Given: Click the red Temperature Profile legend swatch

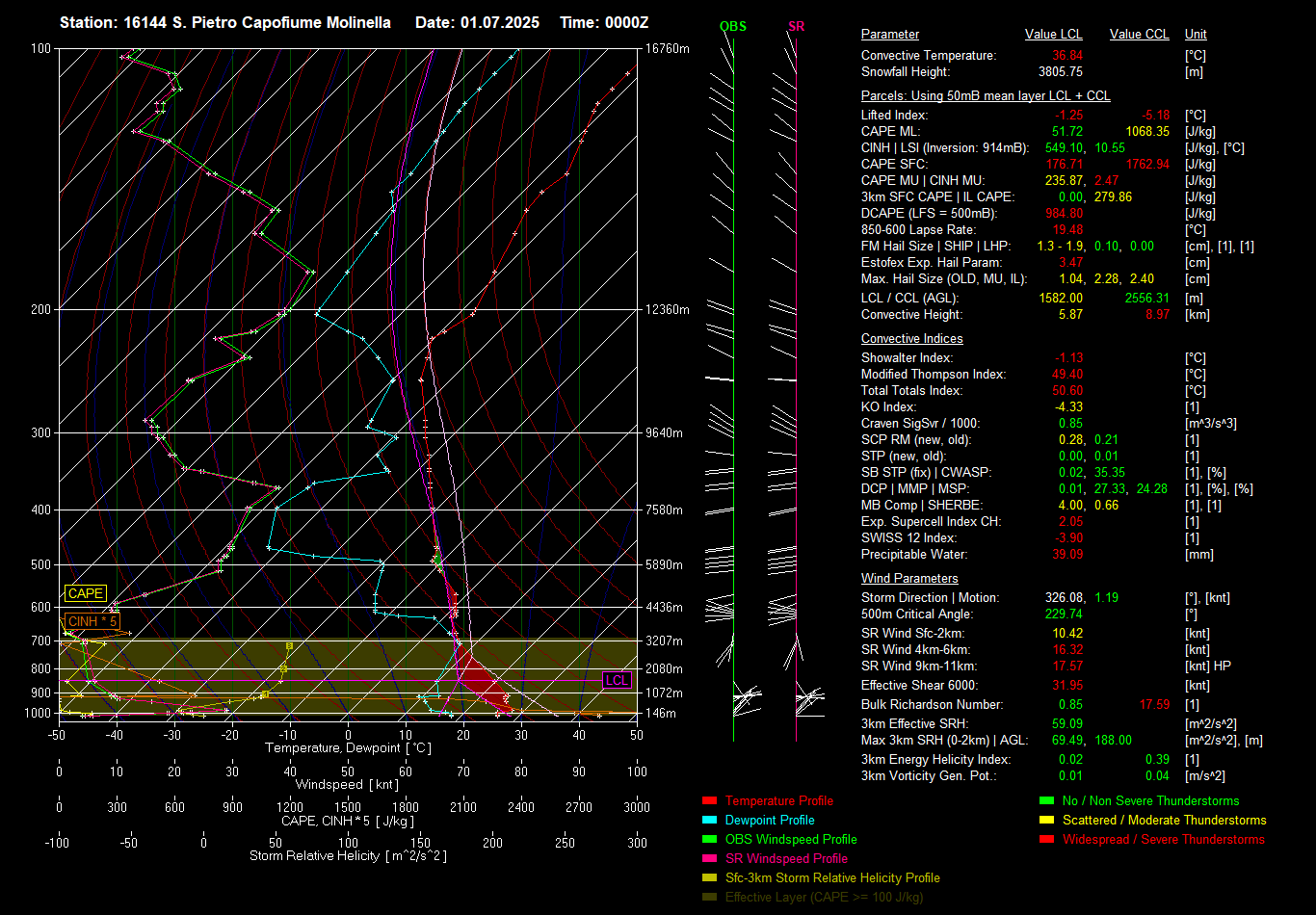Looking at the screenshot, I should click(x=710, y=800).
